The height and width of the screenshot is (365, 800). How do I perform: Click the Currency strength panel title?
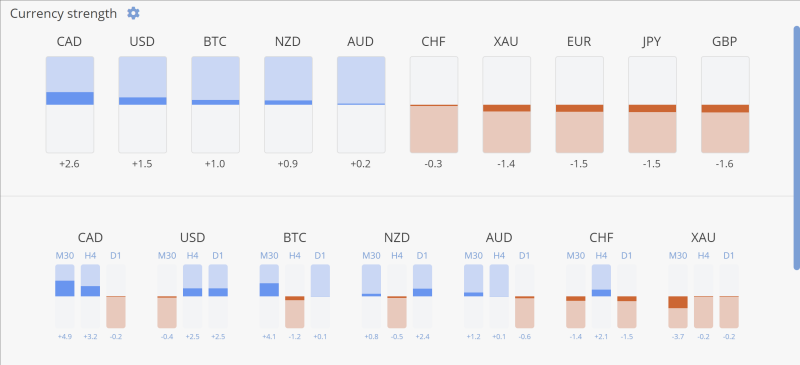[x=63, y=14]
